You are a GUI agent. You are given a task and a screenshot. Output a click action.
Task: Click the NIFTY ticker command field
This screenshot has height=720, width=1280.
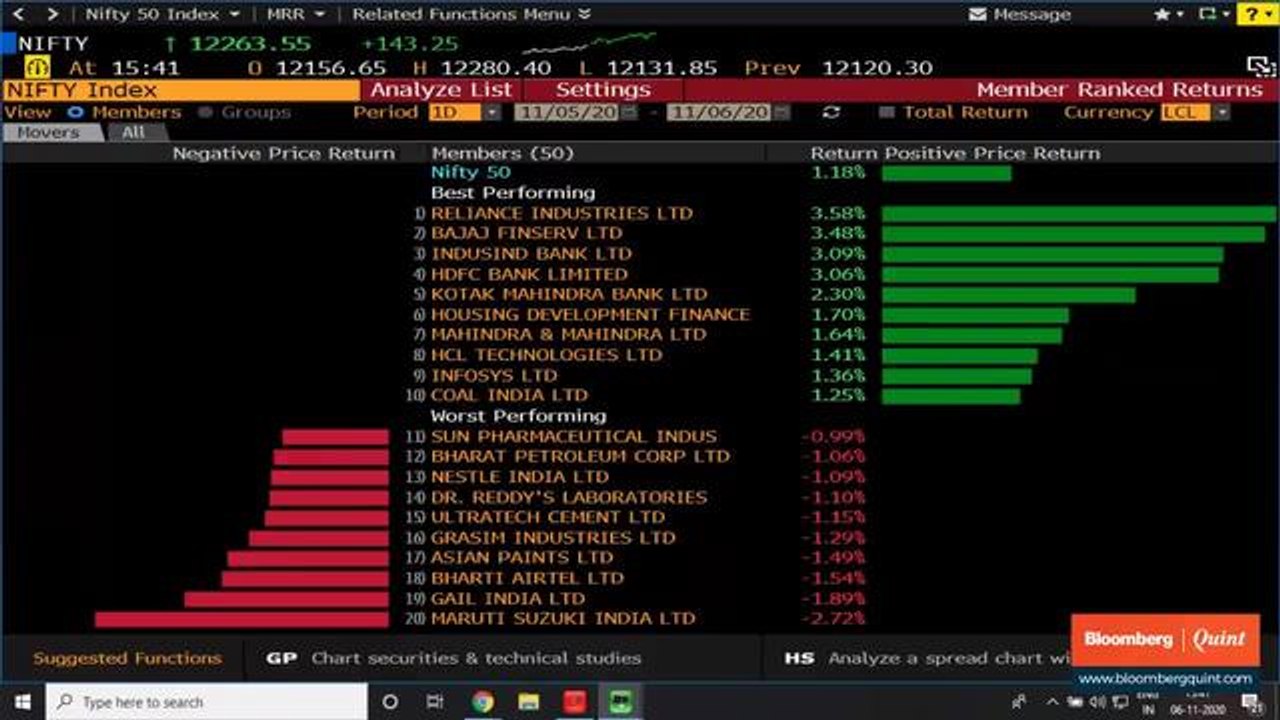53,44
